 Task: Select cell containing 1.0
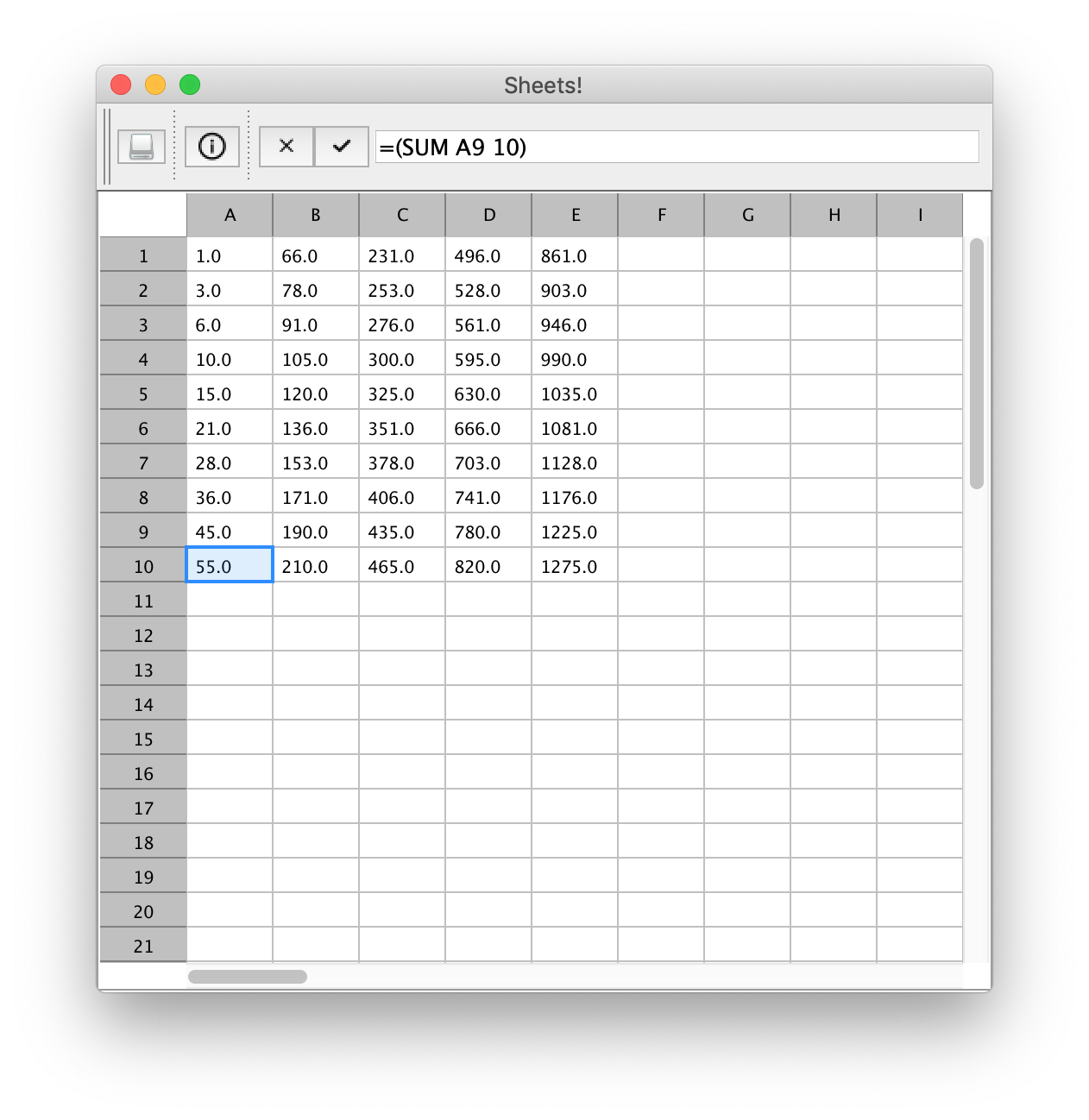pos(230,255)
